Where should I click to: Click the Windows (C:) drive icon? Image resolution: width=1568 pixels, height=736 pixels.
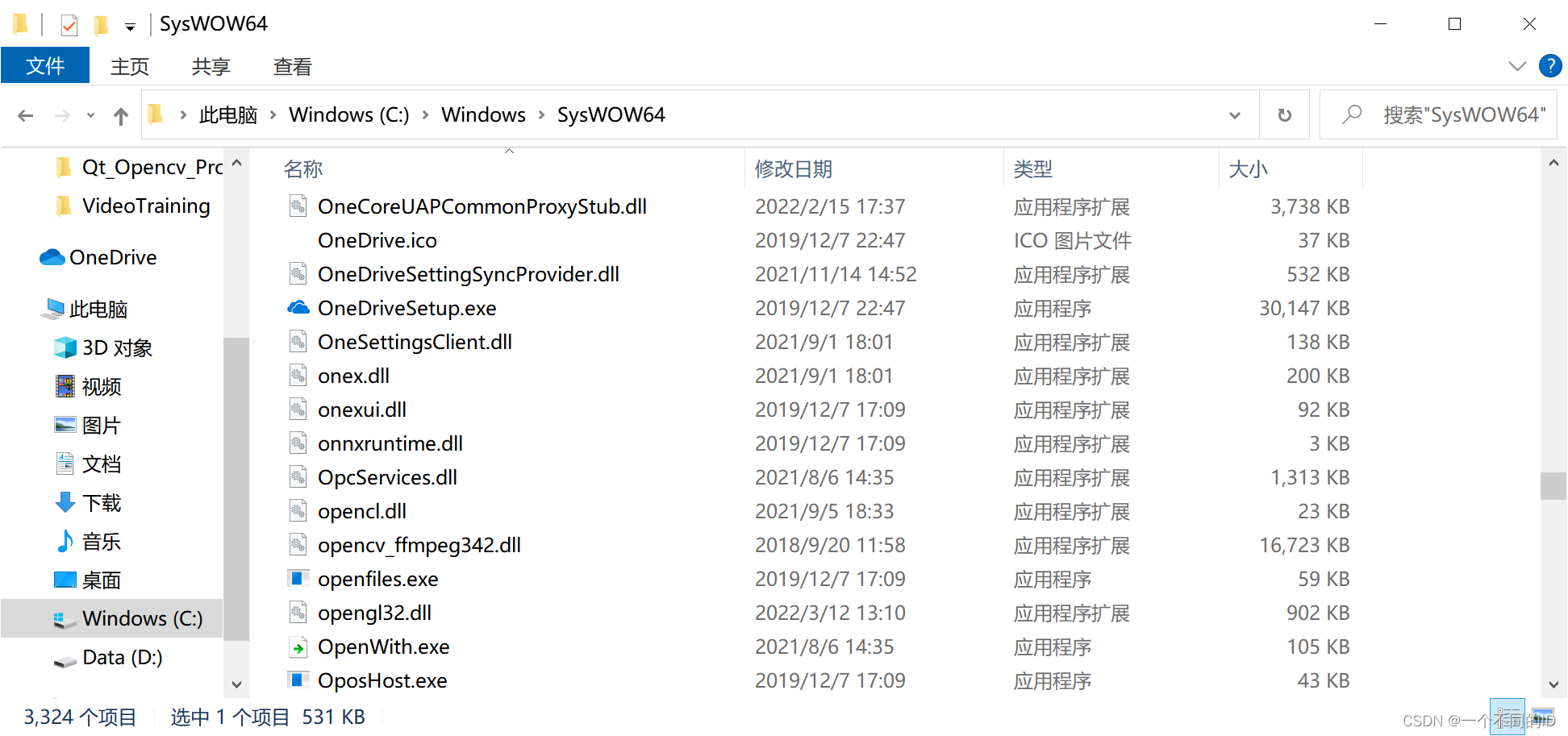65,619
